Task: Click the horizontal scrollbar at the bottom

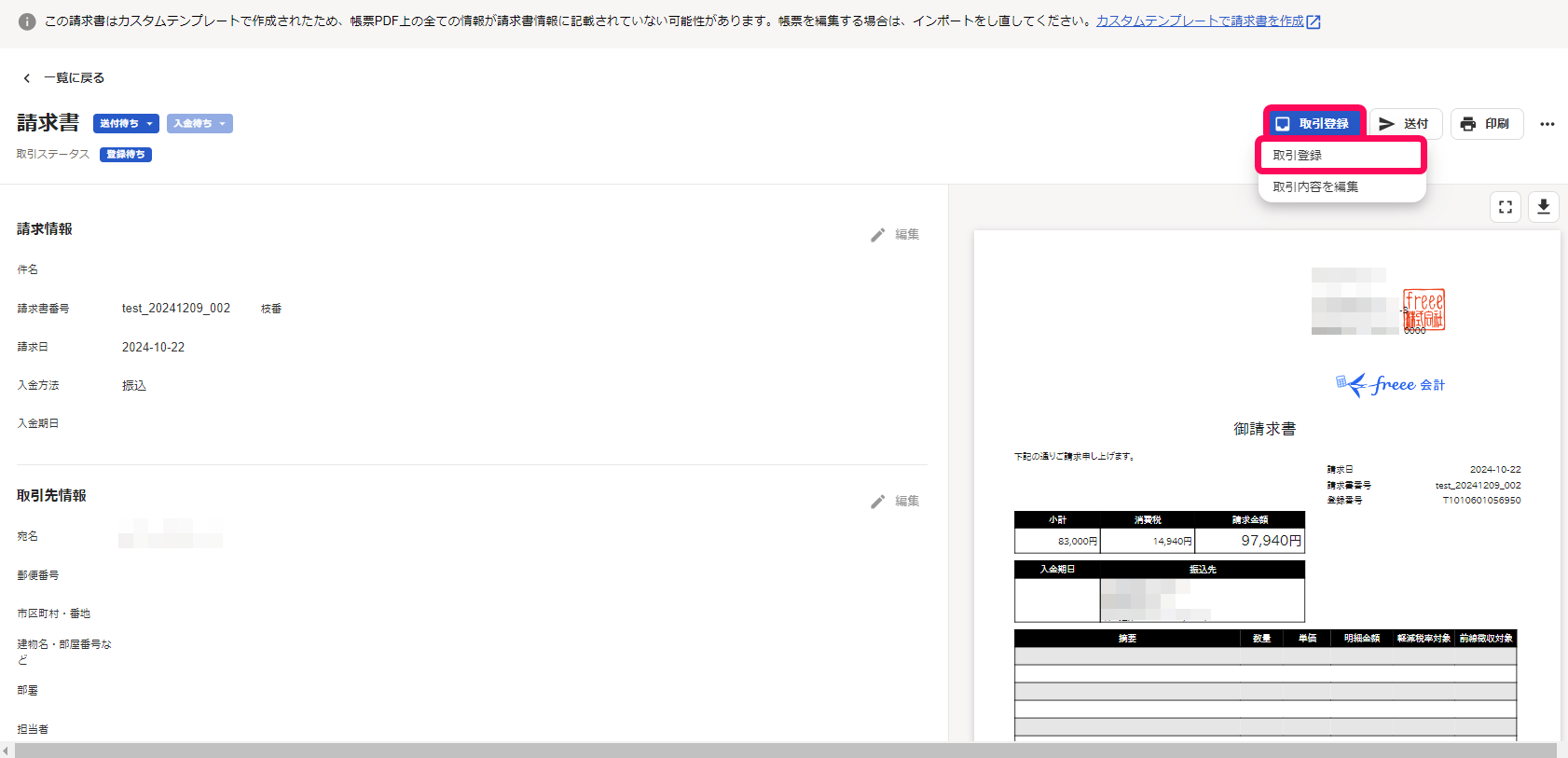Action: pyautogui.click(x=783, y=751)
